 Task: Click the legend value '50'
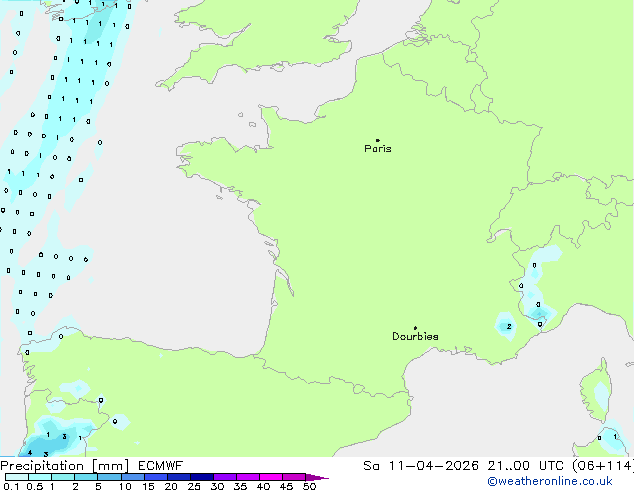(x=310, y=486)
